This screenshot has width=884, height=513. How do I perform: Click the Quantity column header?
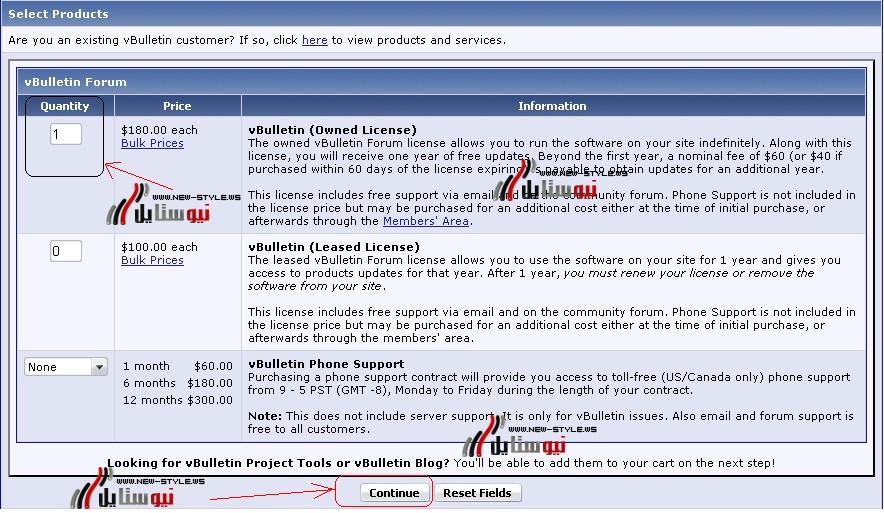coord(65,106)
